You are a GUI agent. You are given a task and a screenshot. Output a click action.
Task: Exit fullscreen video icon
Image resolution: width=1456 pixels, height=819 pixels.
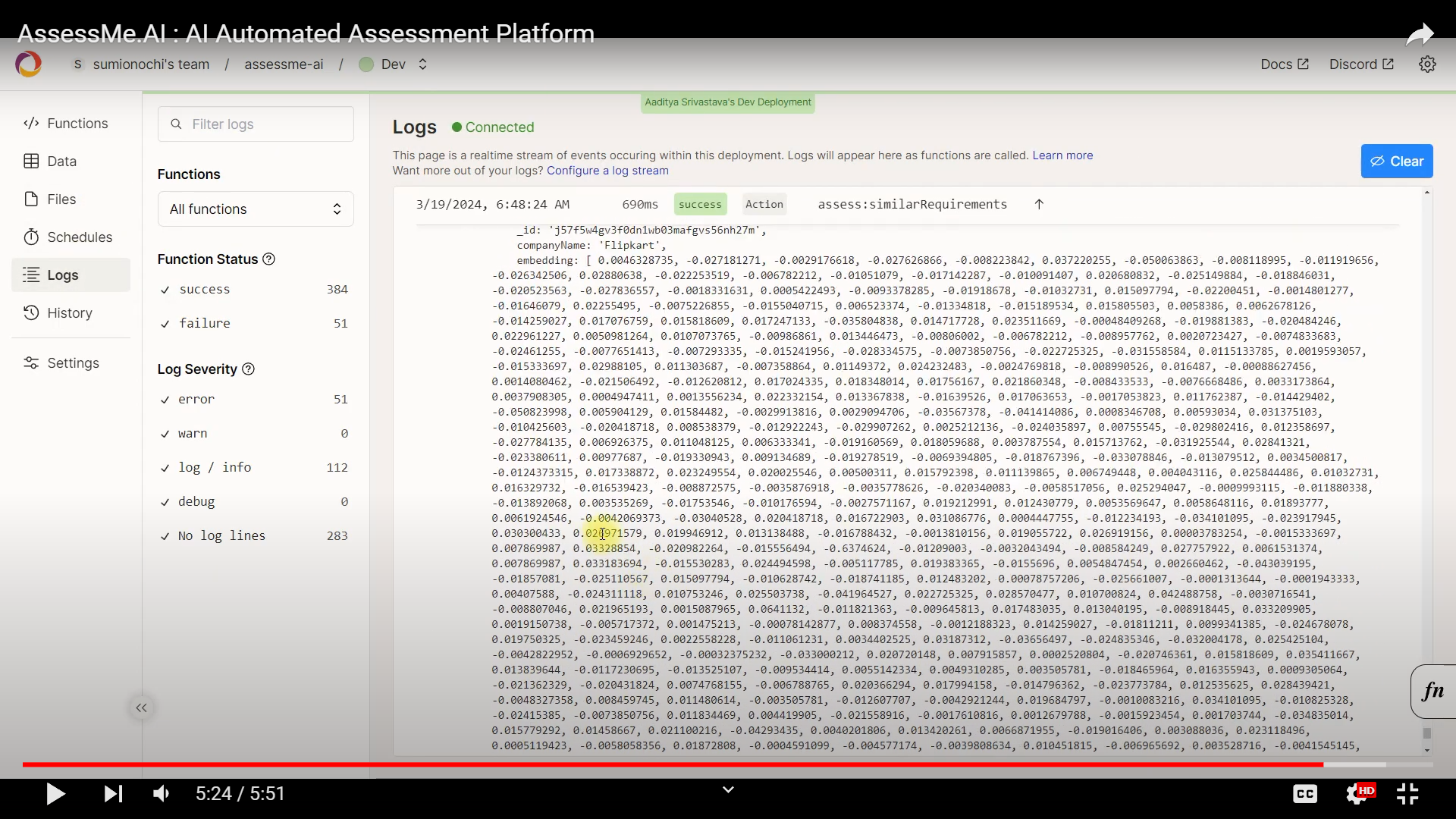[1407, 794]
